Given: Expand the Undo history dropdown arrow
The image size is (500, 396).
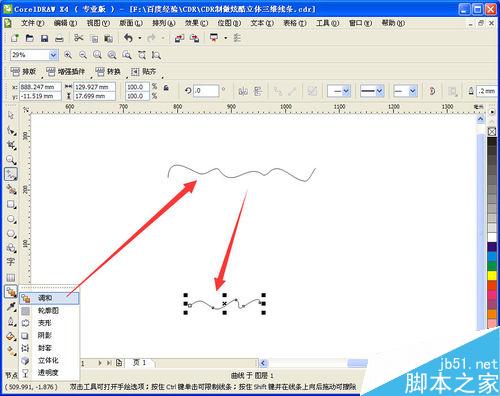Looking at the screenshot, I should coord(140,38).
